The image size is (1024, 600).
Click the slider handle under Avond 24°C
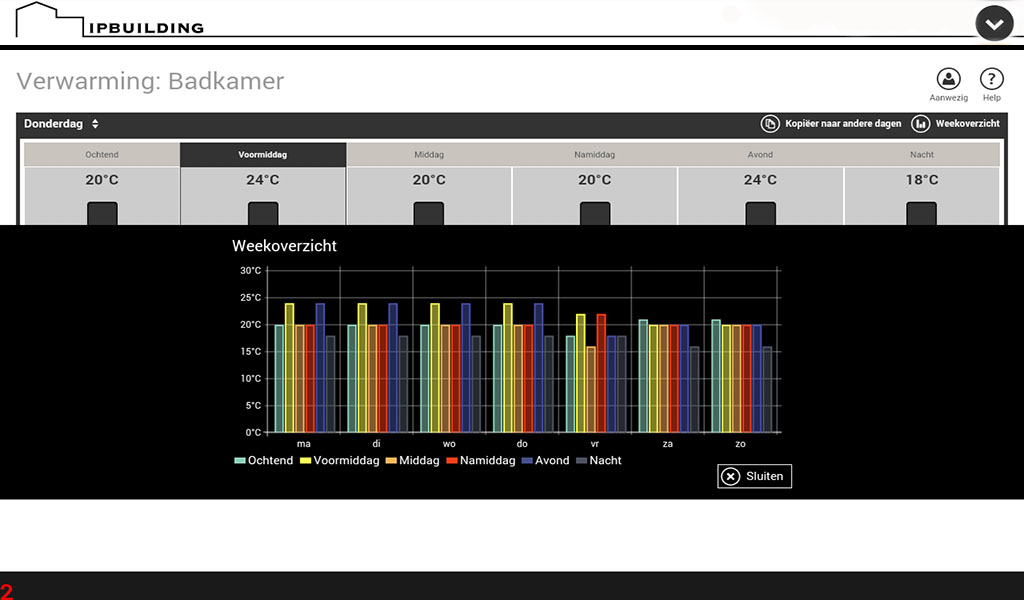point(761,213)
